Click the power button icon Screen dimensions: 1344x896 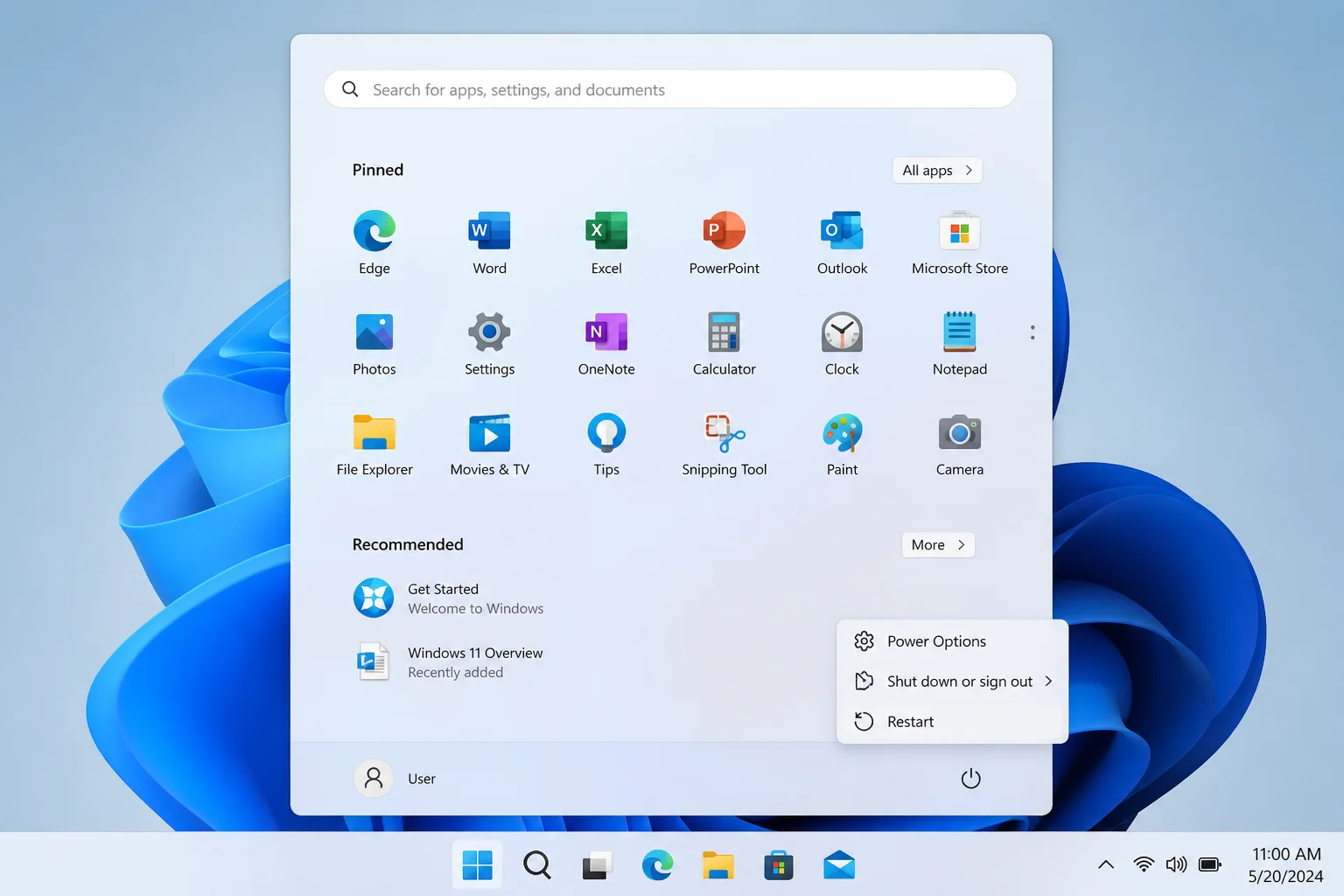(x=970, y=779)
